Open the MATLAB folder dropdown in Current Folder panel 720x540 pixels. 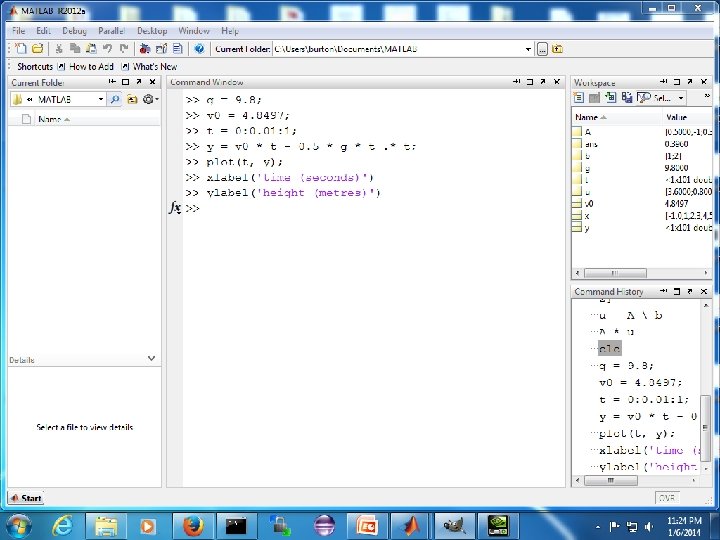point(101,99)
